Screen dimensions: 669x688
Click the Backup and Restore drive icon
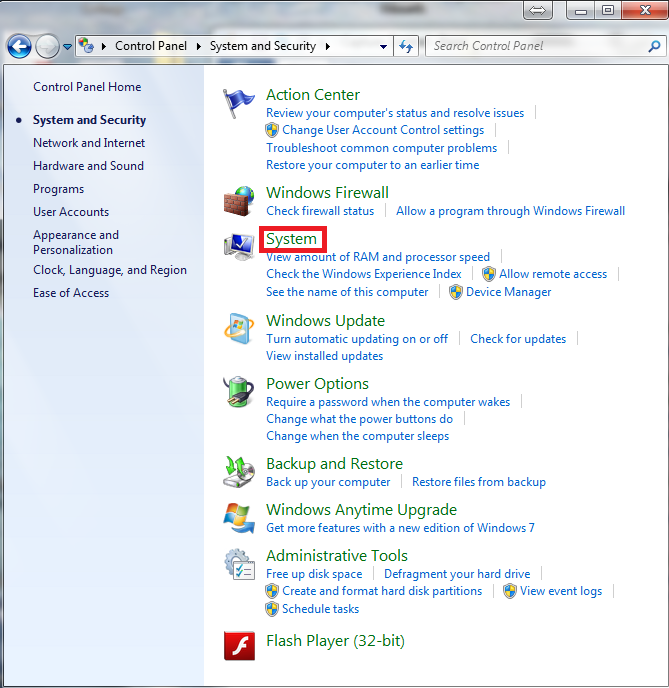pyautogui.click(x=239, y=472)
